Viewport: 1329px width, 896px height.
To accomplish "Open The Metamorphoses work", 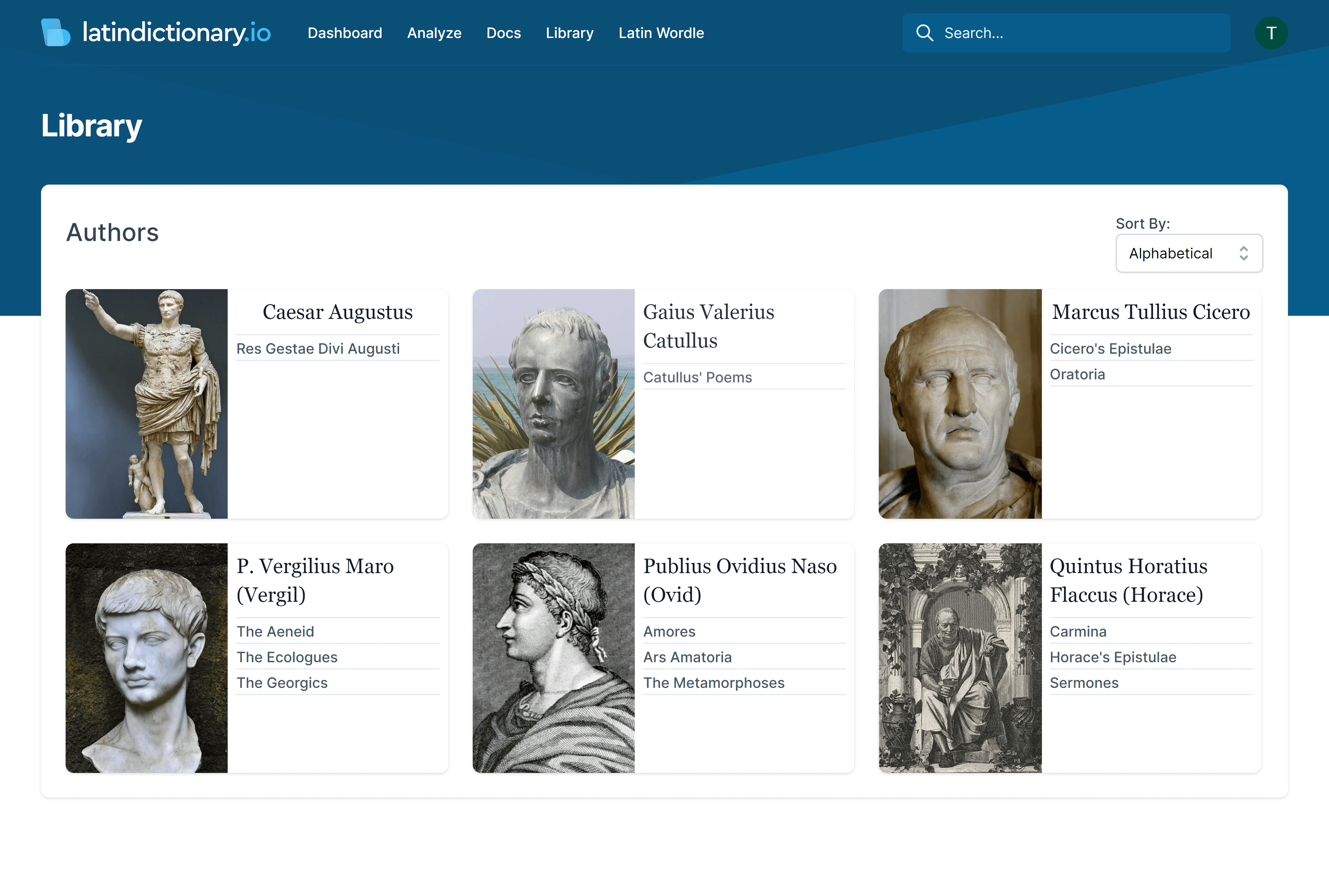I will pos(713,683).
